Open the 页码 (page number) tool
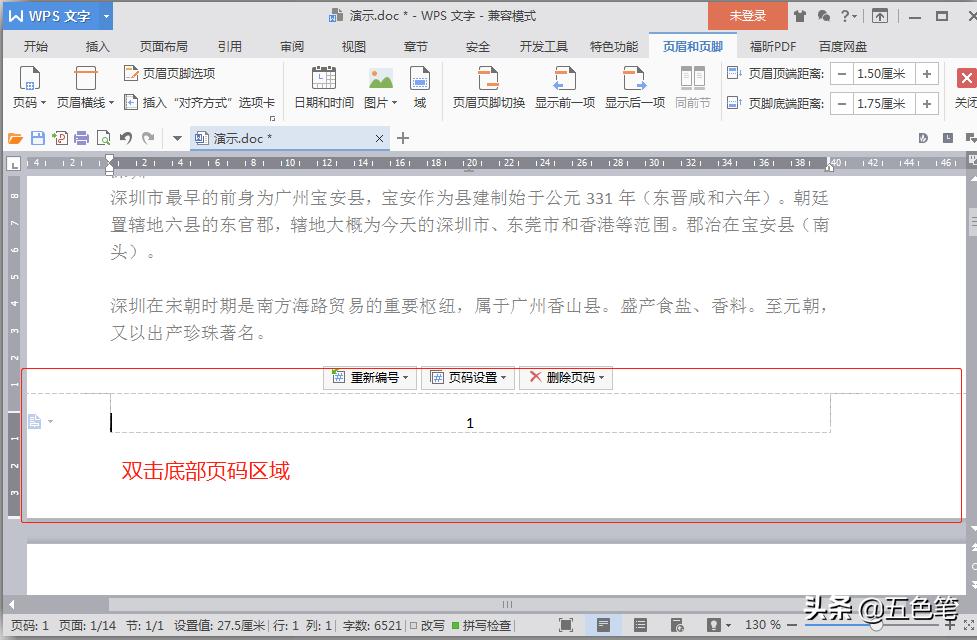The height and width of the screenshot is (640, 977). pyautogui.click(x=29, y=85)
